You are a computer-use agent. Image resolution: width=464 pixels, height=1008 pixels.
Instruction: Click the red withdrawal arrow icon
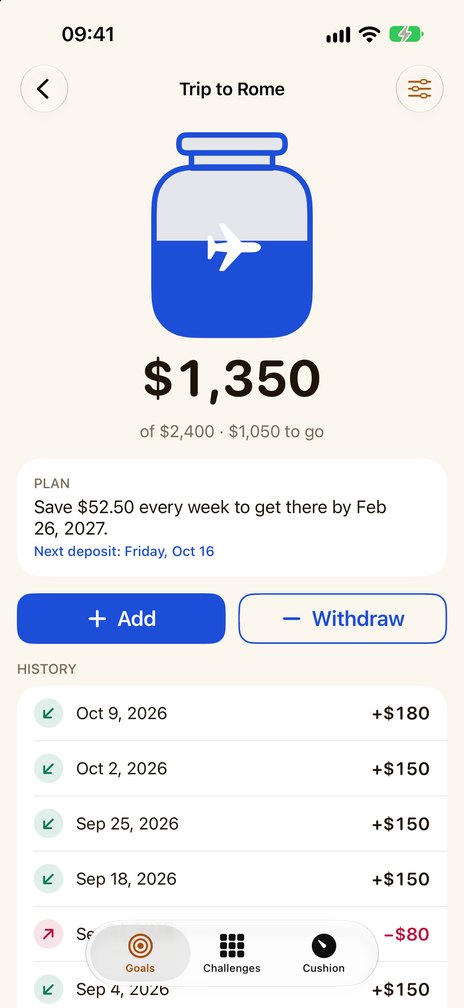(x=48, y=934)
